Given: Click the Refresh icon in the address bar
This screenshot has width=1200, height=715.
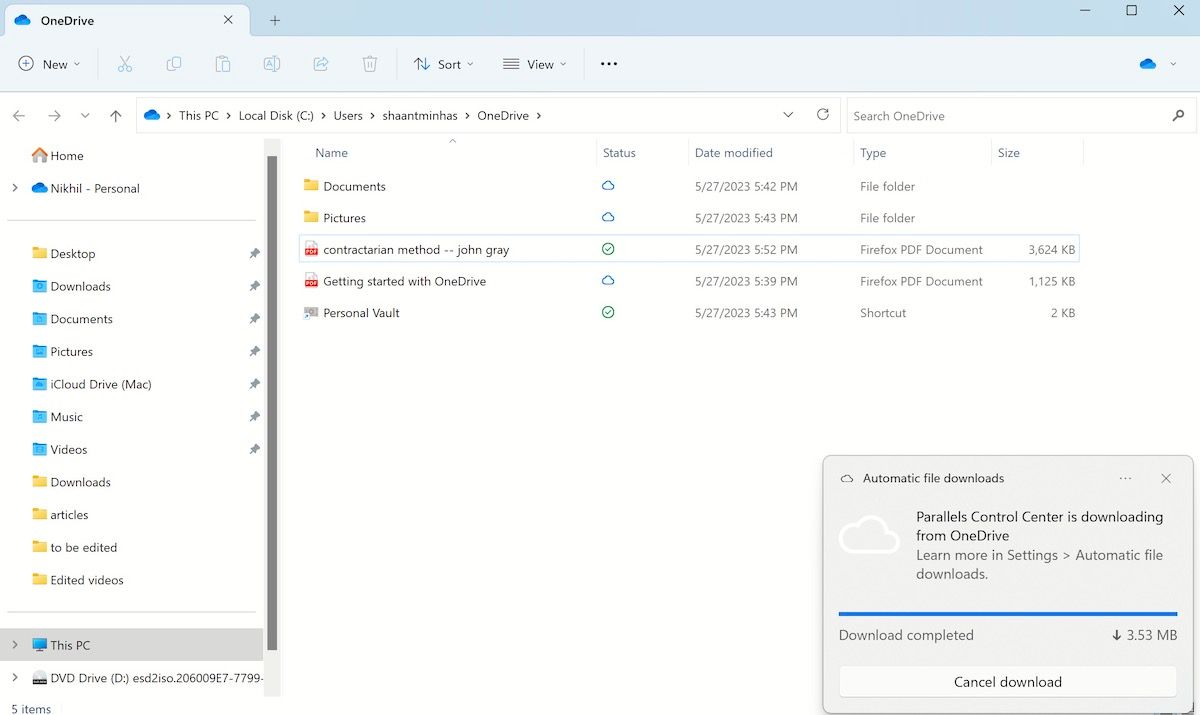Looking at the screenshot, I should 823,115.
